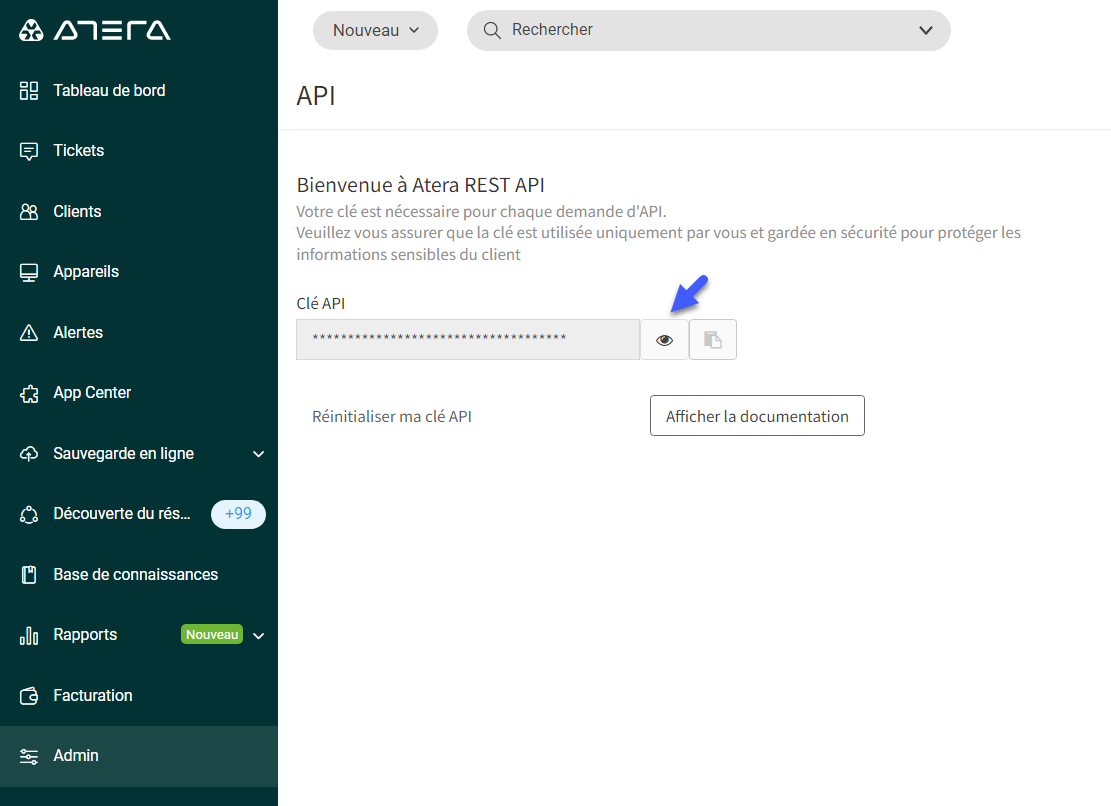
Task: Navigate to Appareils
Action: click(139, 272)
